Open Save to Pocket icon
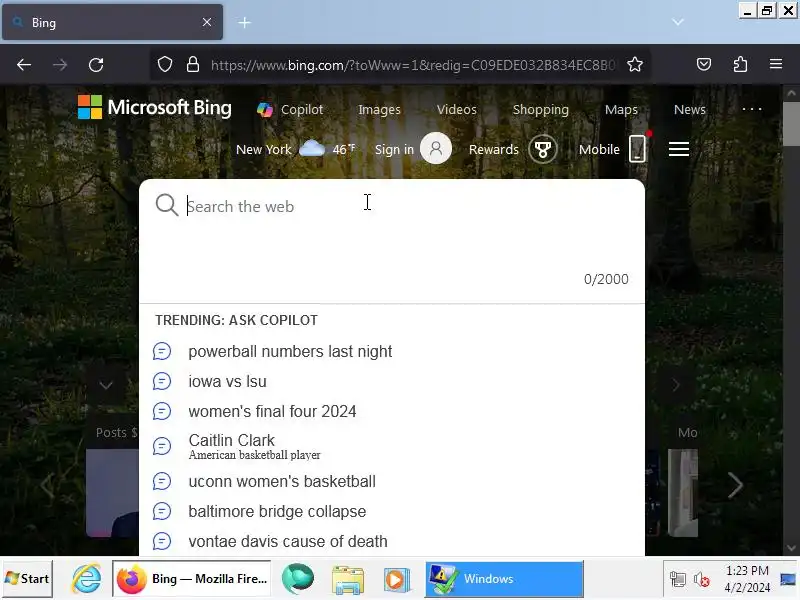Viewport: 800px width, 600px height. 704,64
